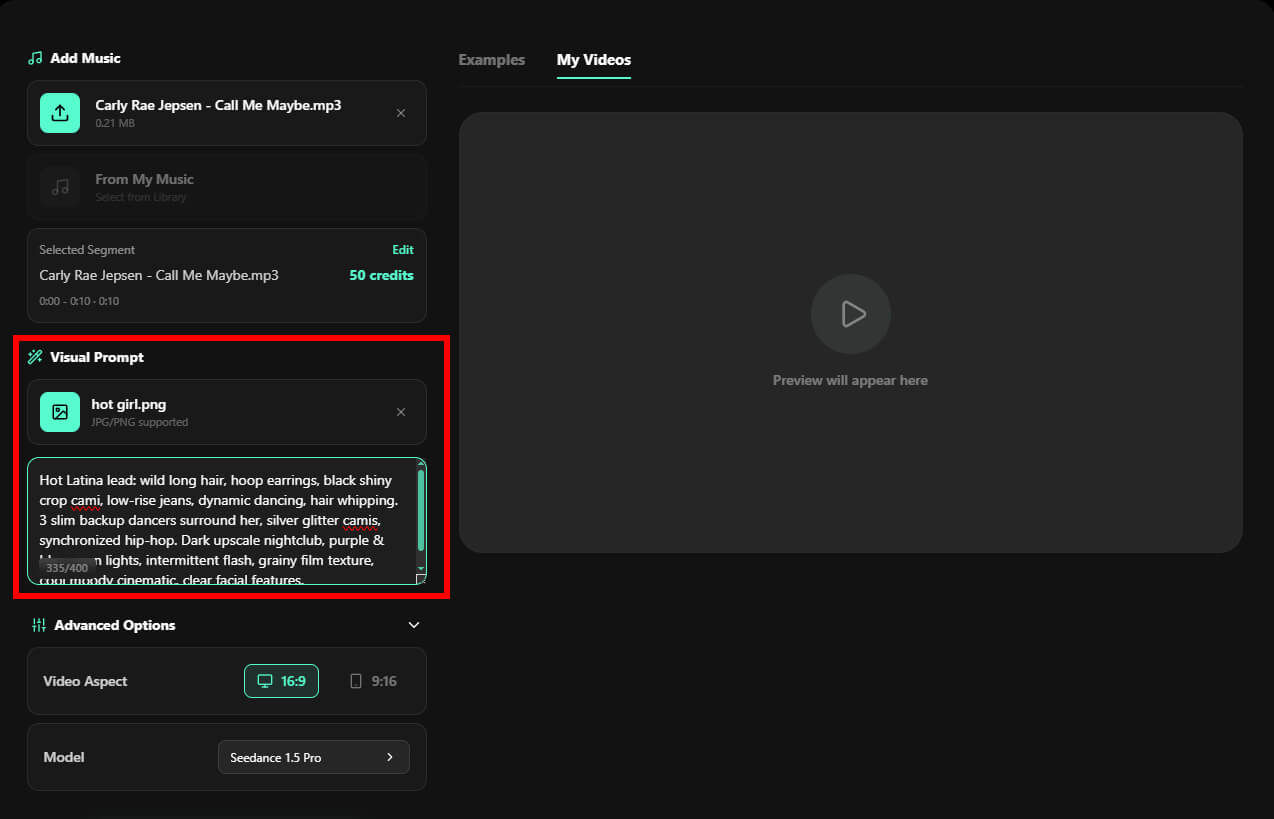
Task: Switch to the Examples tab
Action: click(491, 60)
